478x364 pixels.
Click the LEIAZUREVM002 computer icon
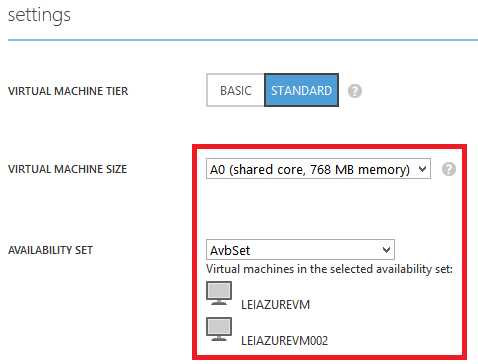point(219,329)
